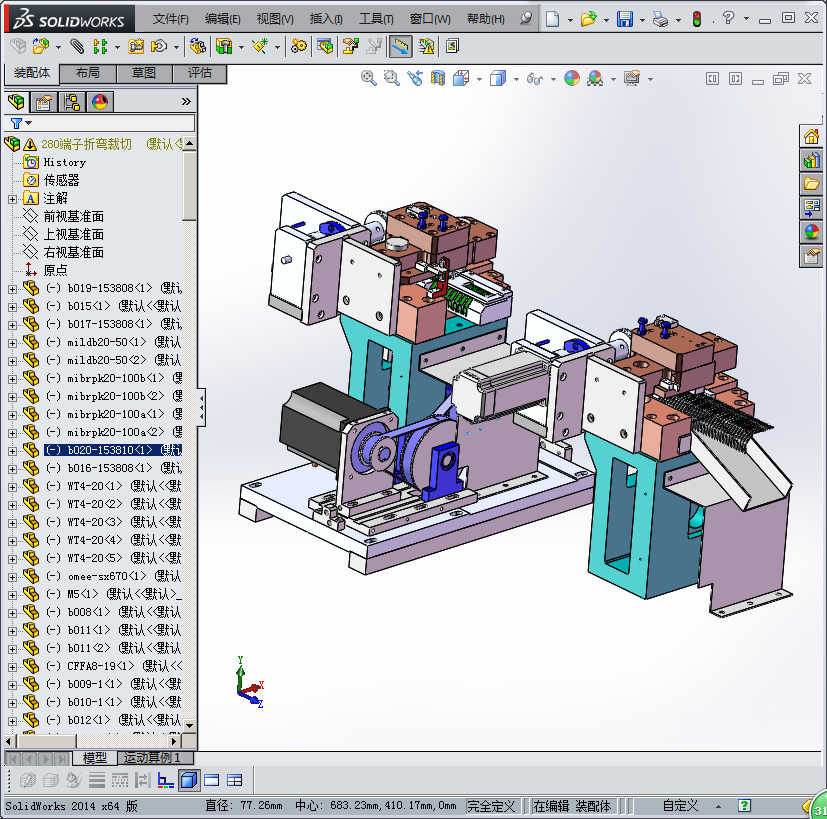This screenshot has height=819, width=827.
Task: Toggle the four-viewport layout icon at bottom
Action: (x=235, y=780)
